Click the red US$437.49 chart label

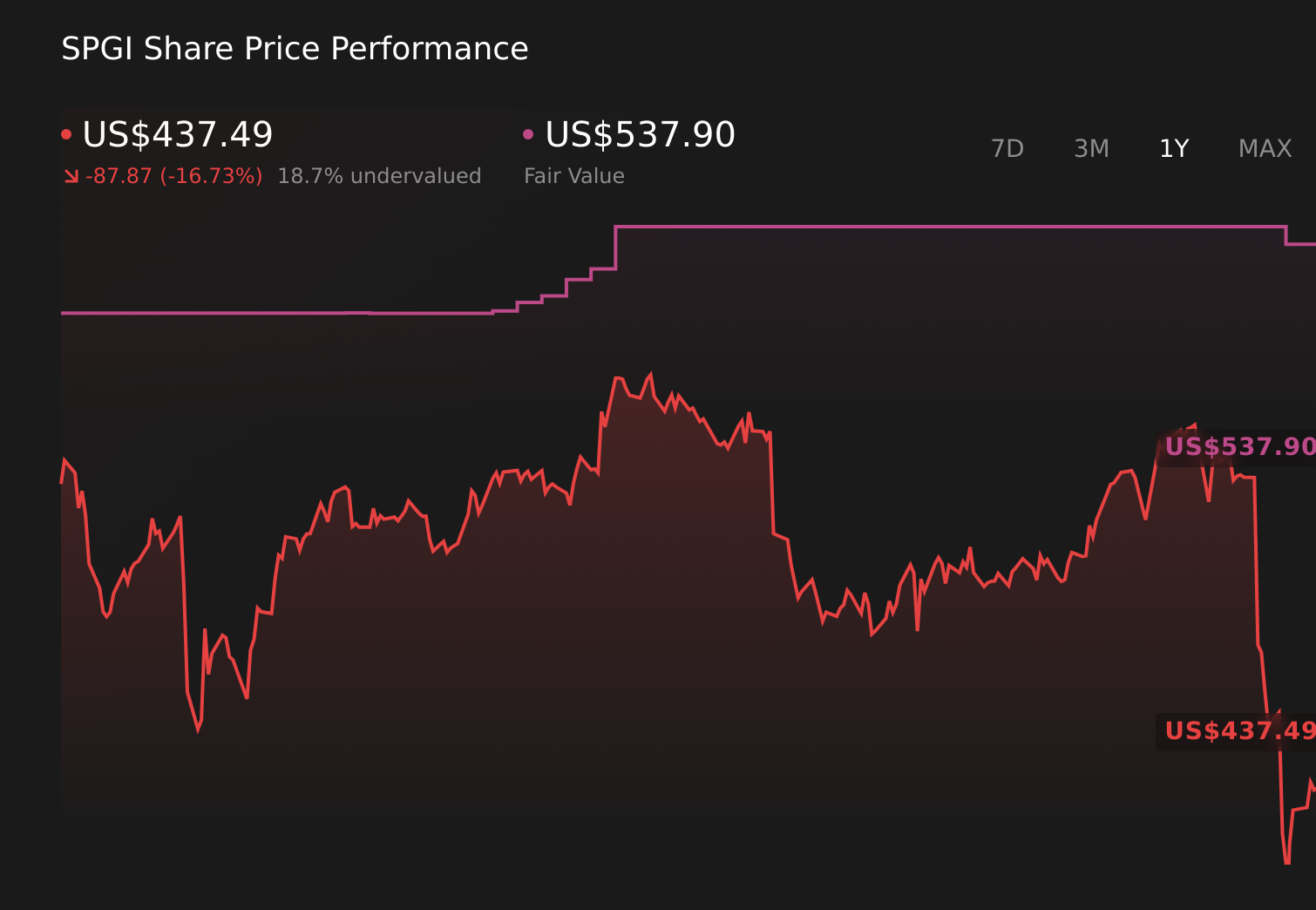(1239, 730)
